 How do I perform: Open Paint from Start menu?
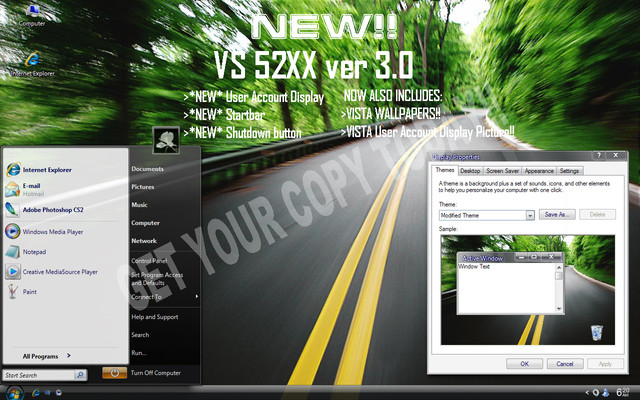tap(22, 291)
